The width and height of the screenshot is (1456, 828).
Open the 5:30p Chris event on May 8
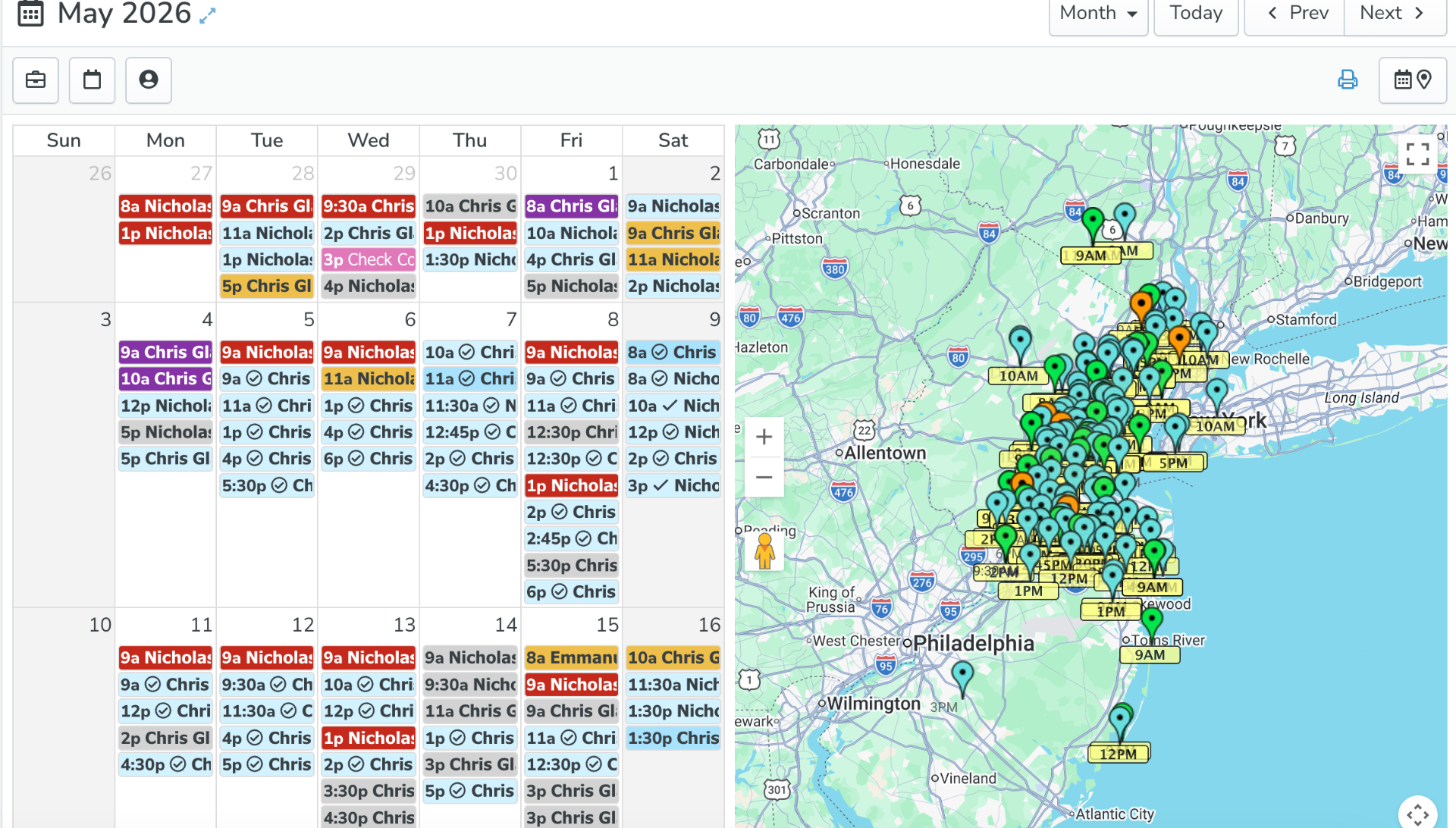[x=572, y=566]
